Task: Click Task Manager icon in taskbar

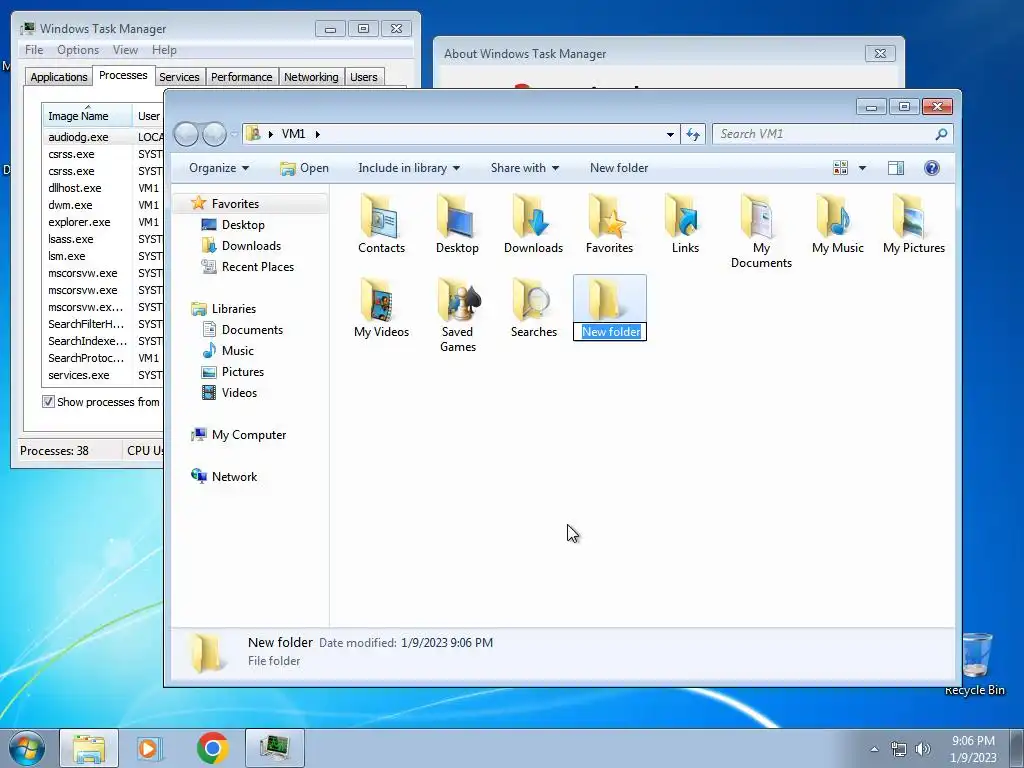Action: click(x=274, y=748)
